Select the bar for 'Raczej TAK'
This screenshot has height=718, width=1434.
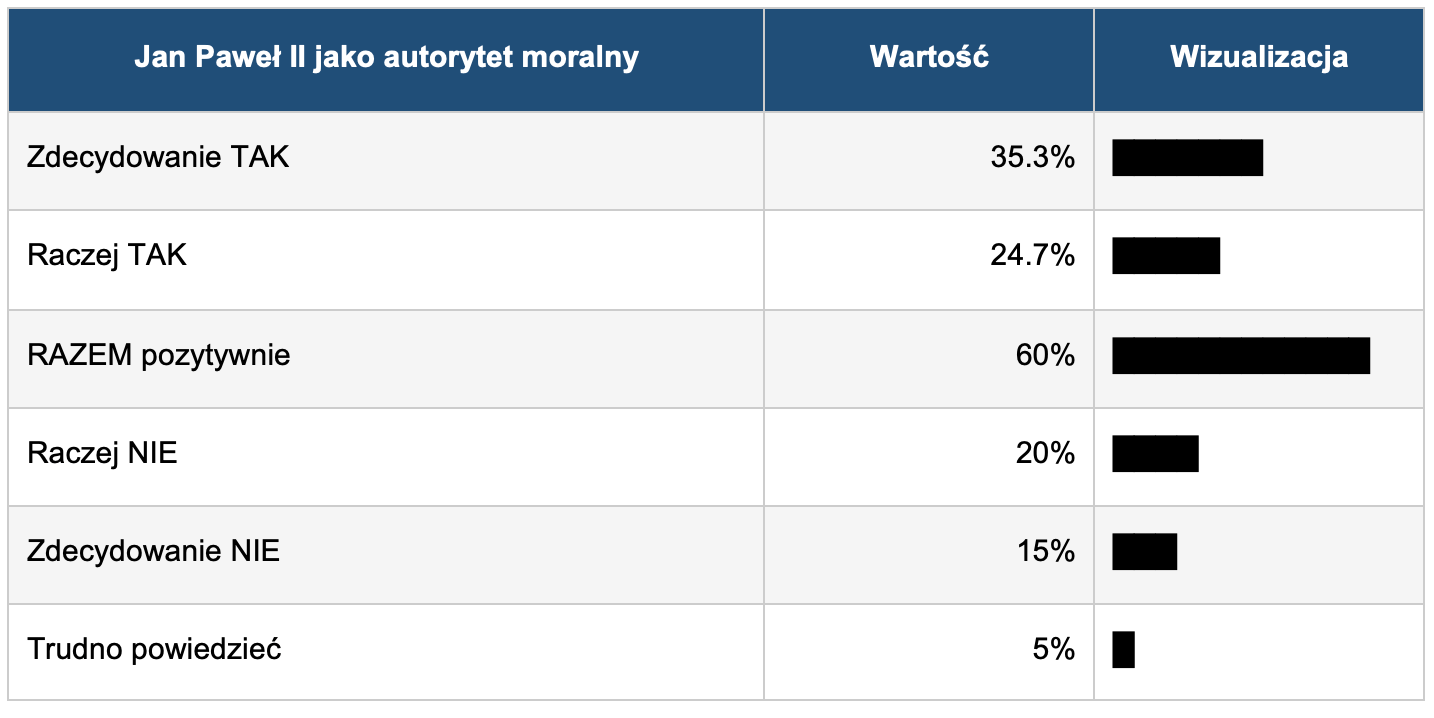[1166, 256]
